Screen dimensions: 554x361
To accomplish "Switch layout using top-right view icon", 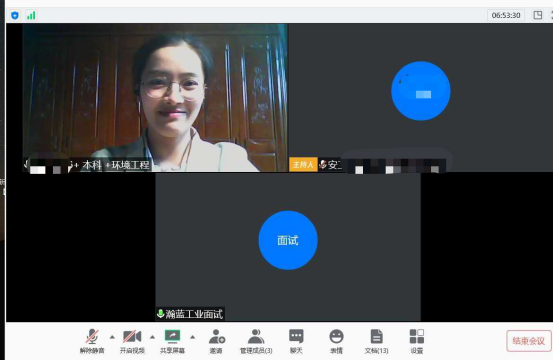I will coord(537,15).
